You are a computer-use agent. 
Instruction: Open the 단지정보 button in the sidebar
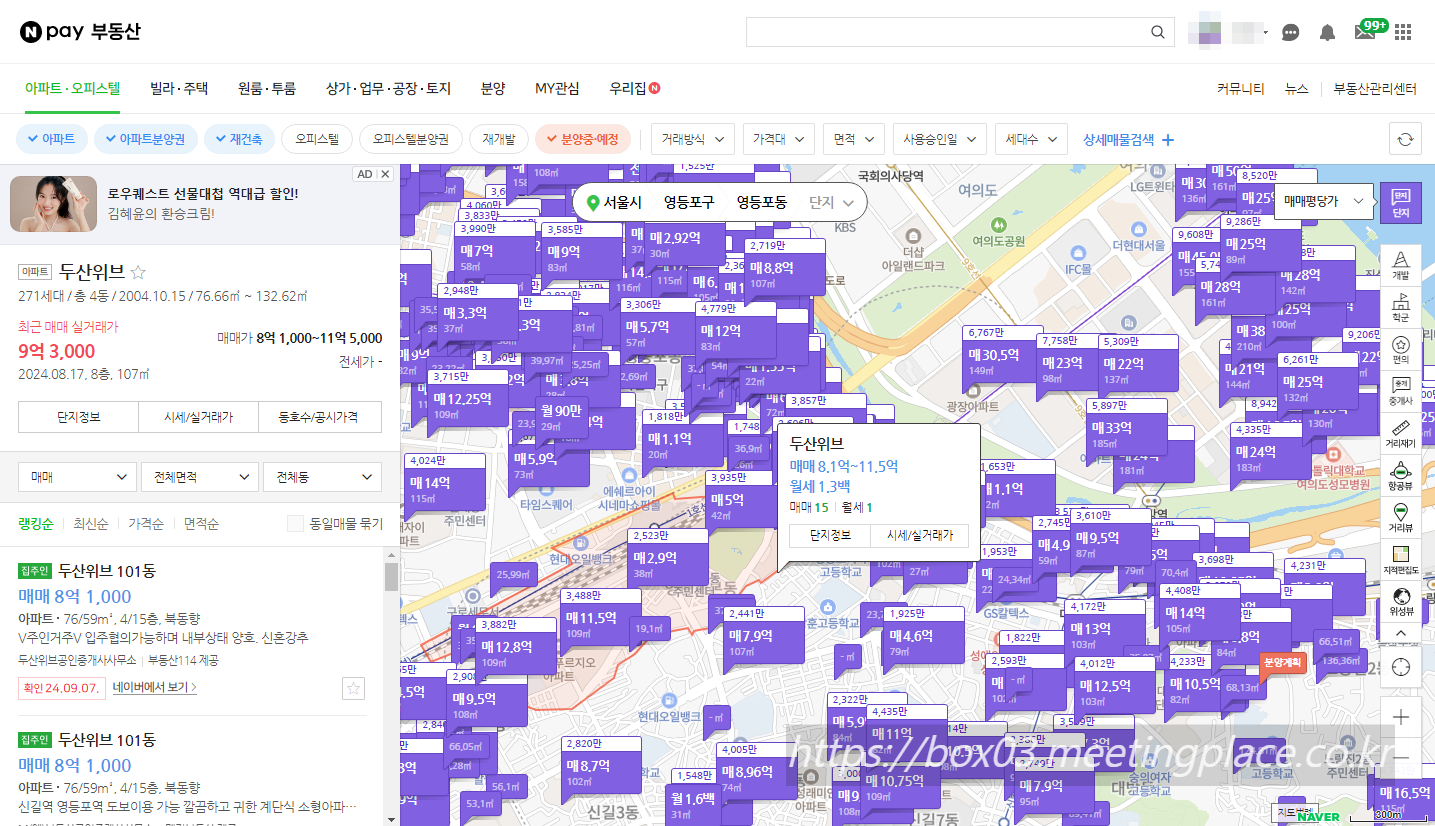pyautogui.click(x=78, y=417)
